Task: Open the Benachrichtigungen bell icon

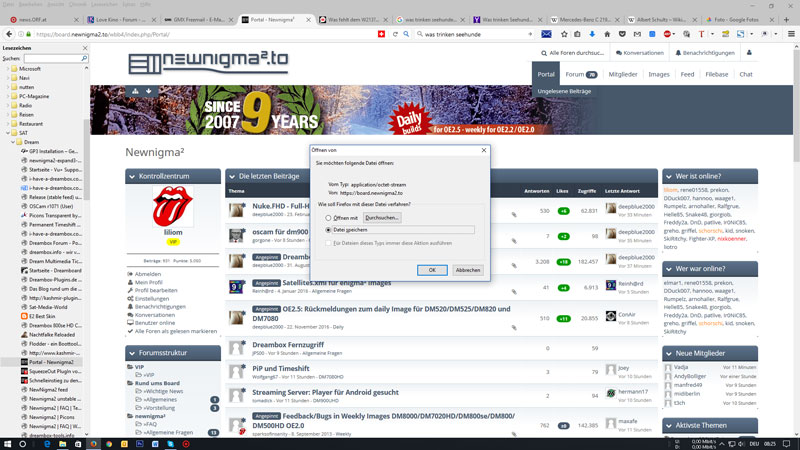Action: tap(675, 52)
